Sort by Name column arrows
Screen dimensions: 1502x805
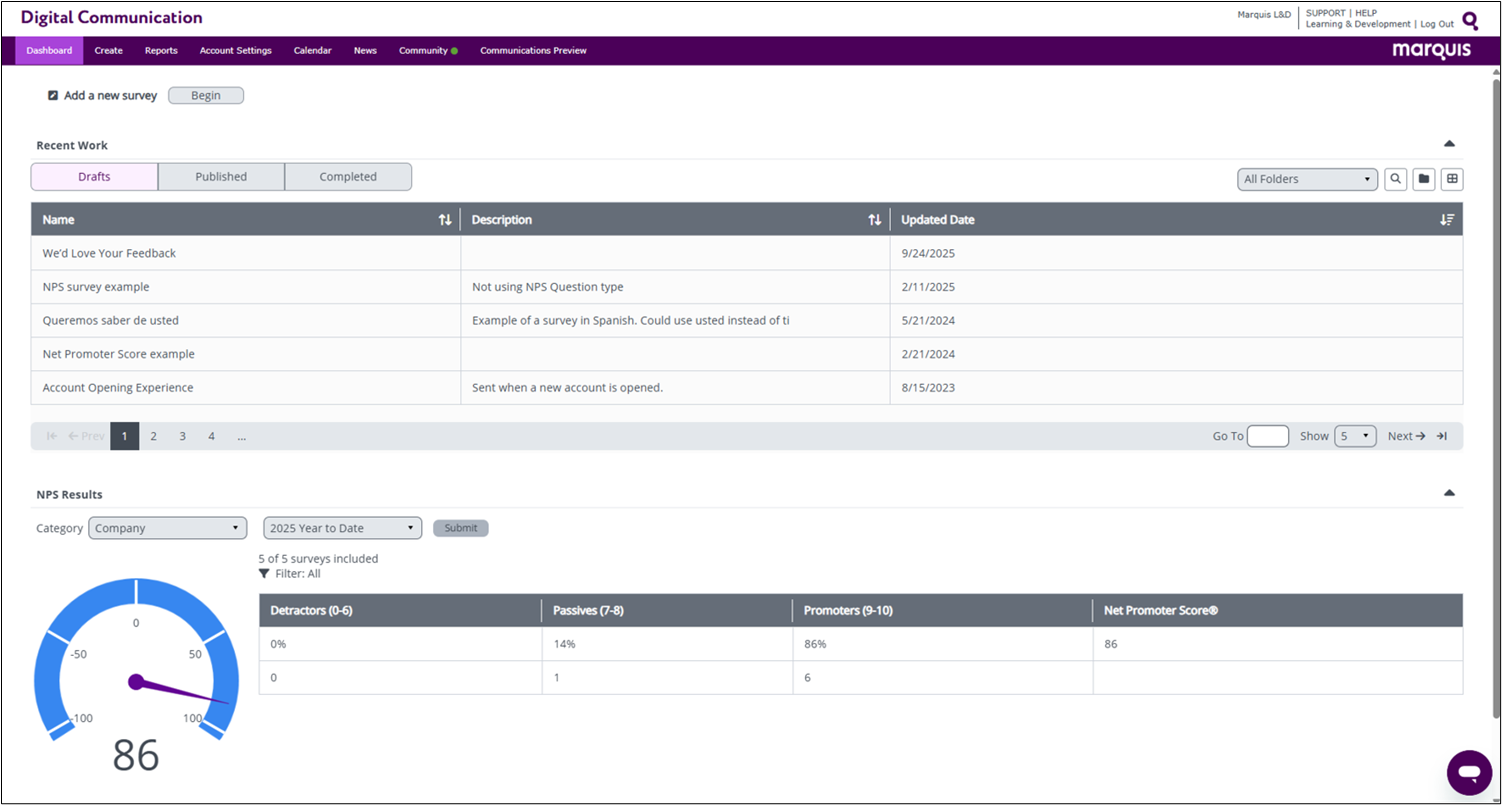[x=445, y=220]
